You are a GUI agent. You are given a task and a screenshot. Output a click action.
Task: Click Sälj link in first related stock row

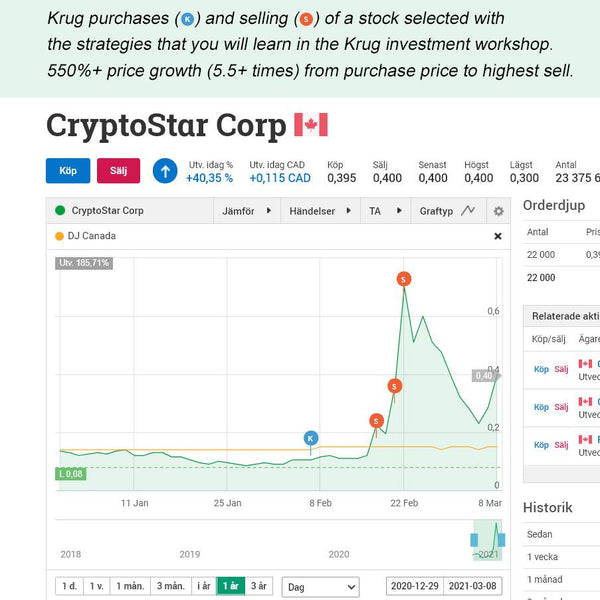pyautogui.click(x=561, y=369)
